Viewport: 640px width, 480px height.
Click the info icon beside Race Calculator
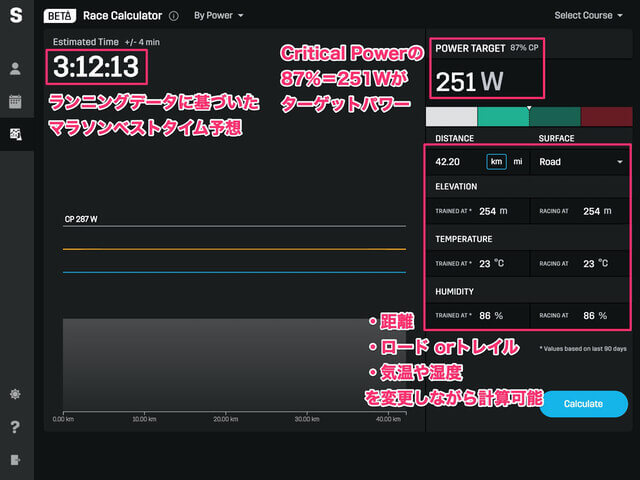[x=174, y=16]
